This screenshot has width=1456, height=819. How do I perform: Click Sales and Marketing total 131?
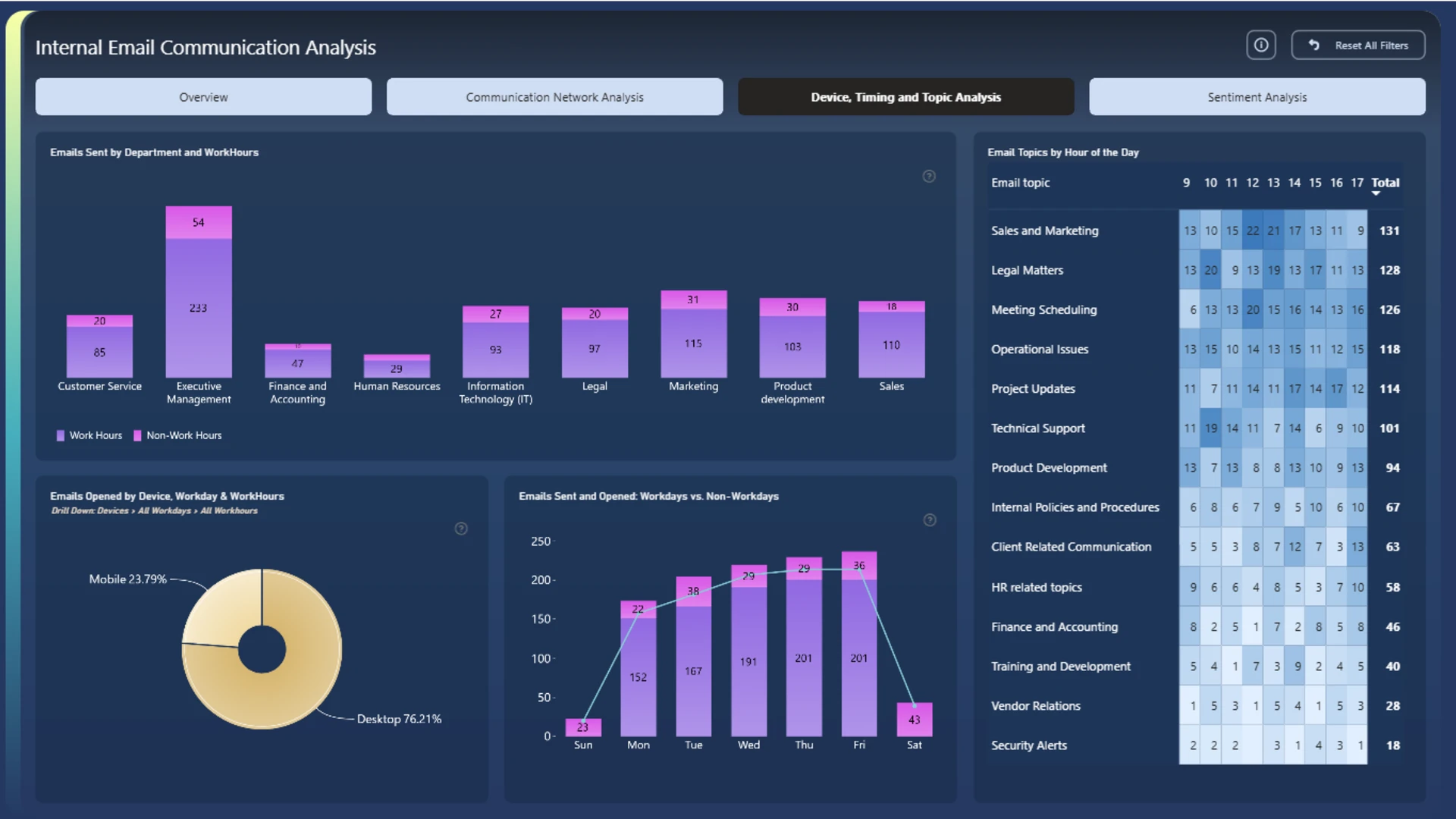click(1389, 231)
